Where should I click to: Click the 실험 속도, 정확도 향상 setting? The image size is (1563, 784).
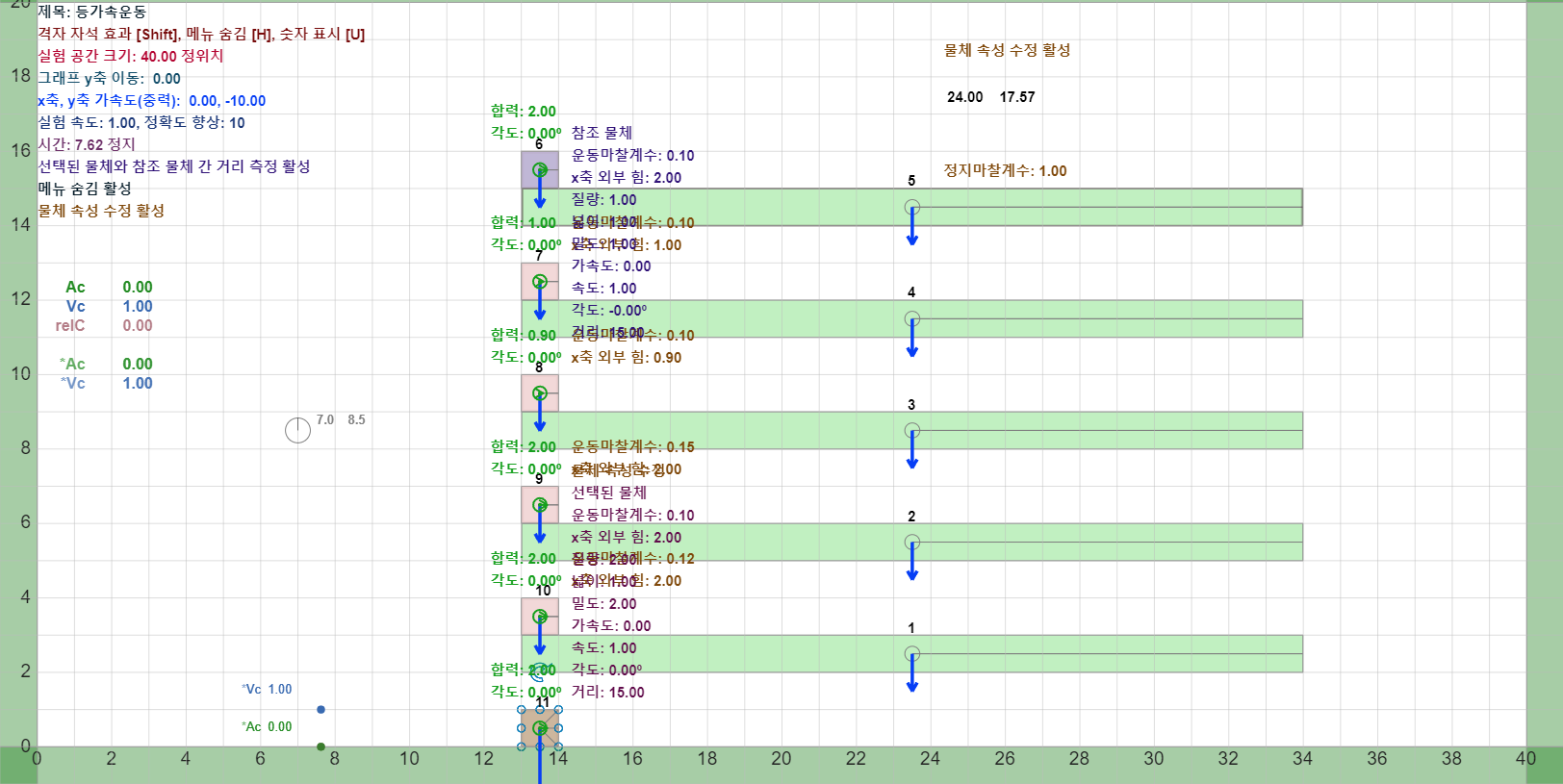tap(141, 122)
